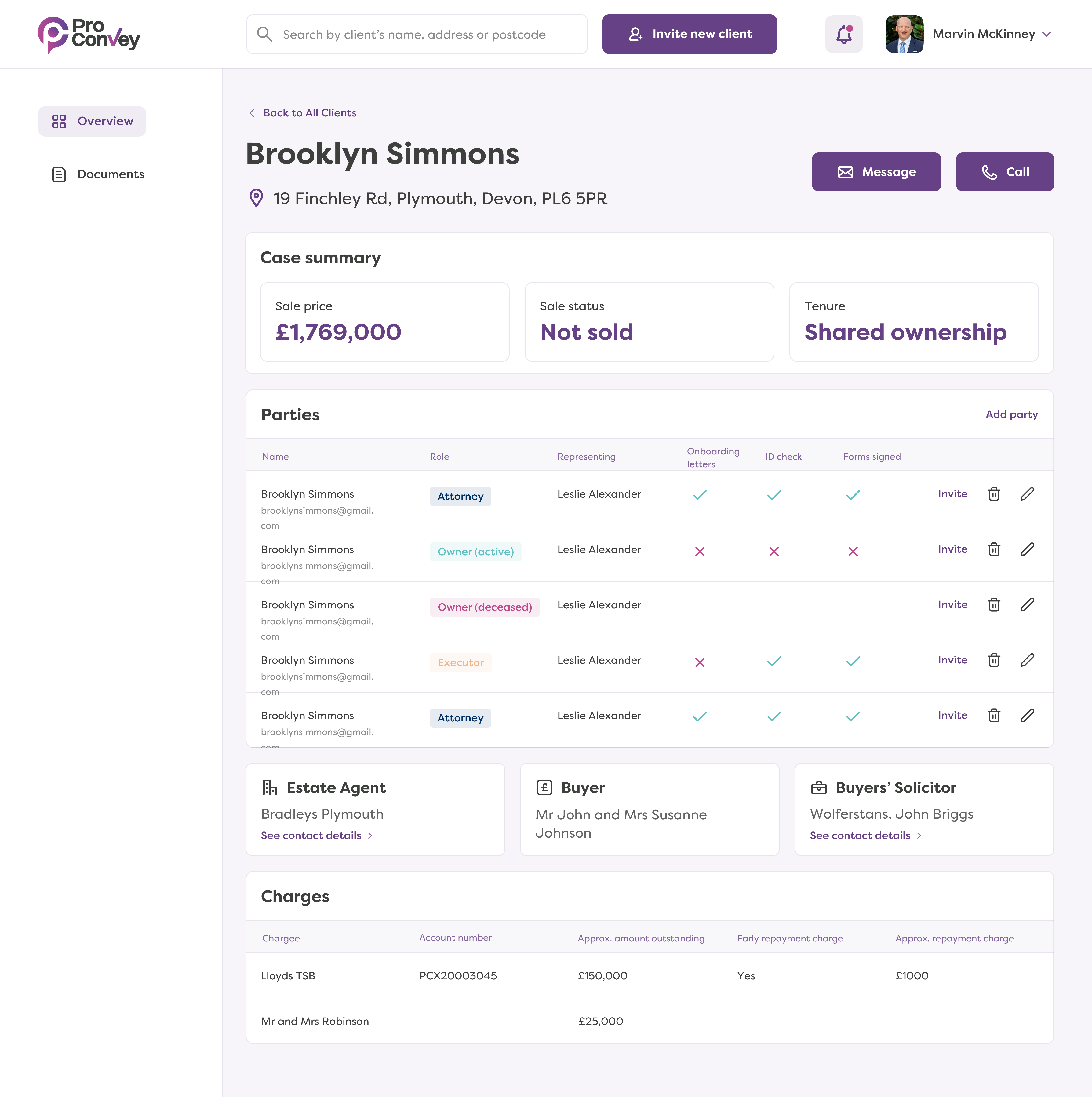Edit the Owner (deceased) party
The height and width of the screenshot is (1097, 1092).
pos(1027,605)
